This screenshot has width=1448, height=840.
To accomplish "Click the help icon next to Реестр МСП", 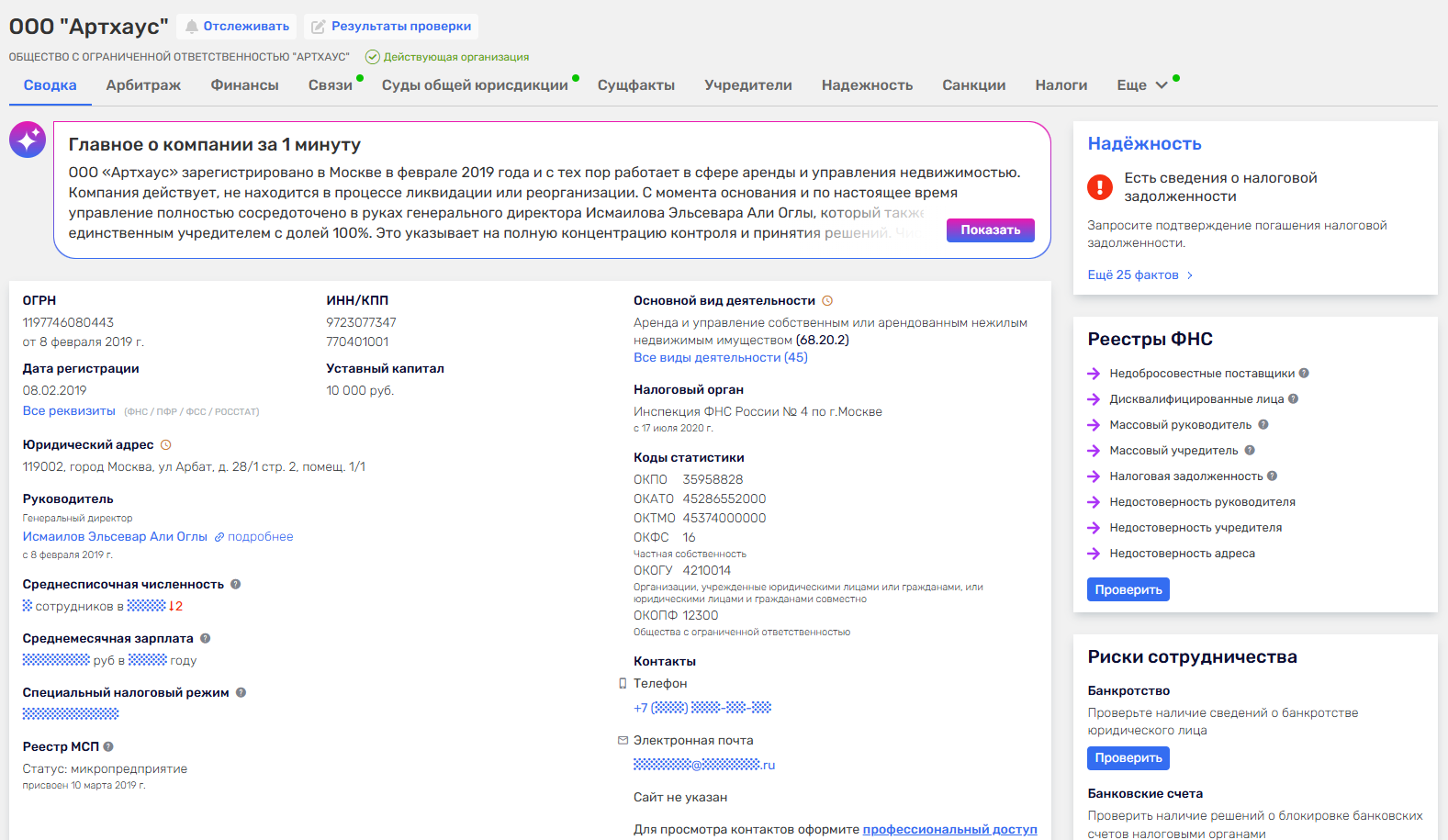I will pyautogui.click(x=108, y=746).
